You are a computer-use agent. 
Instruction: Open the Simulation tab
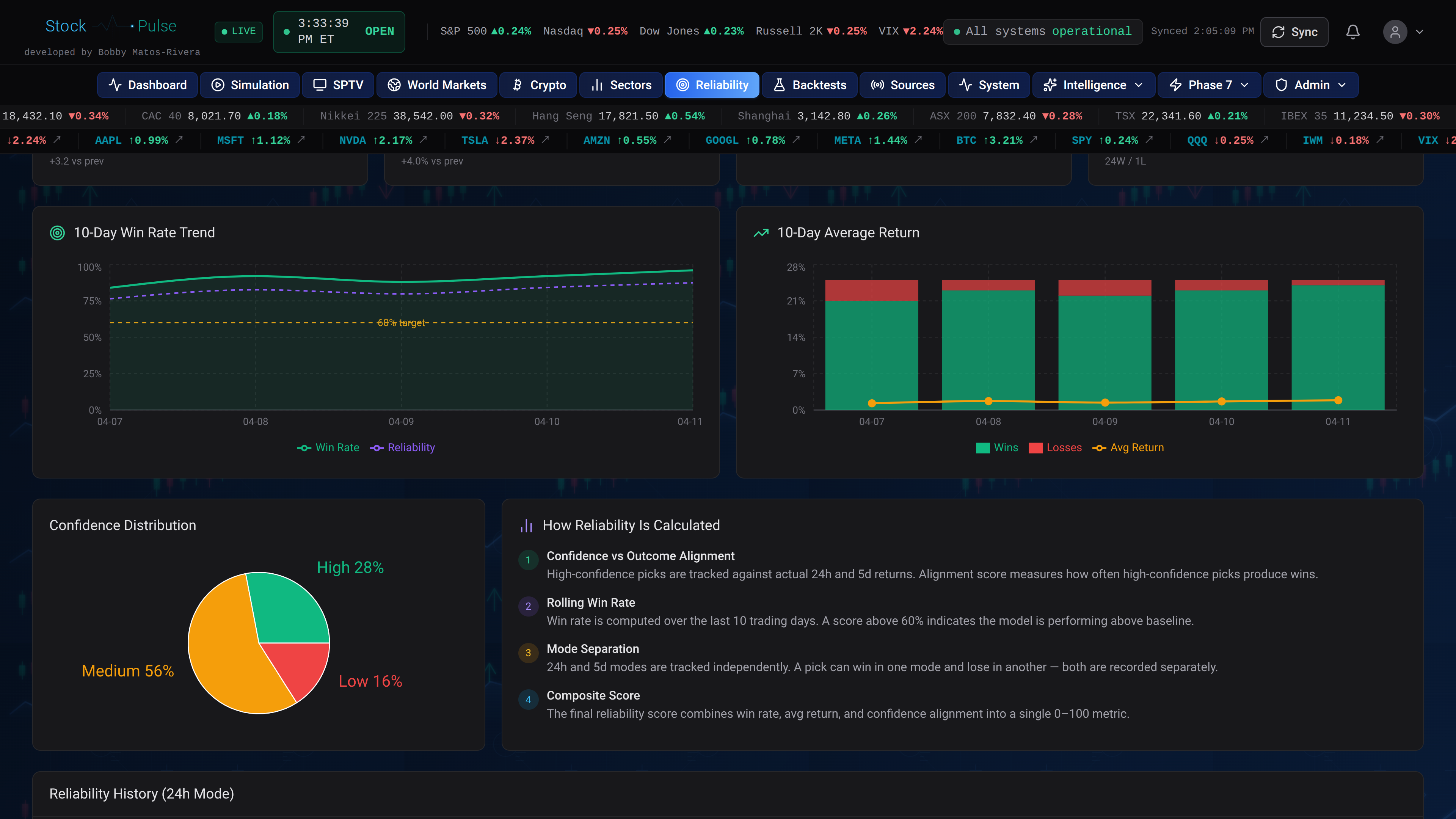pos(250,85)
